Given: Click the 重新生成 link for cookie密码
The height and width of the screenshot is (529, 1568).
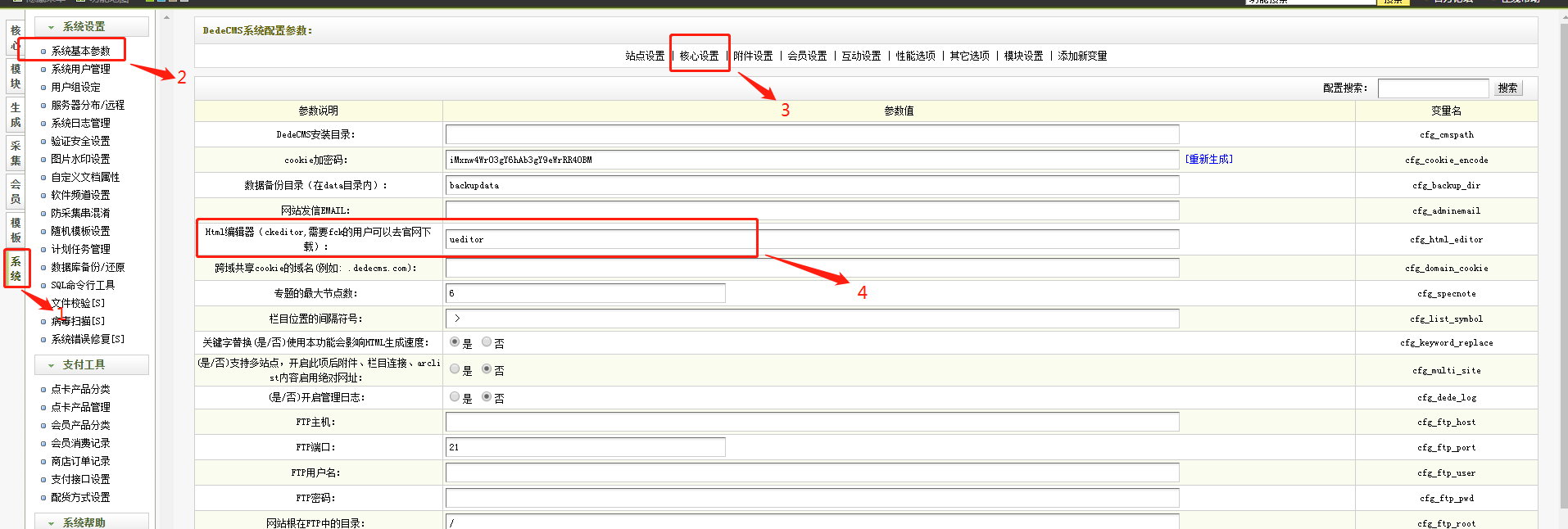Looking at the screenshot, I should tap(1208, 159).
